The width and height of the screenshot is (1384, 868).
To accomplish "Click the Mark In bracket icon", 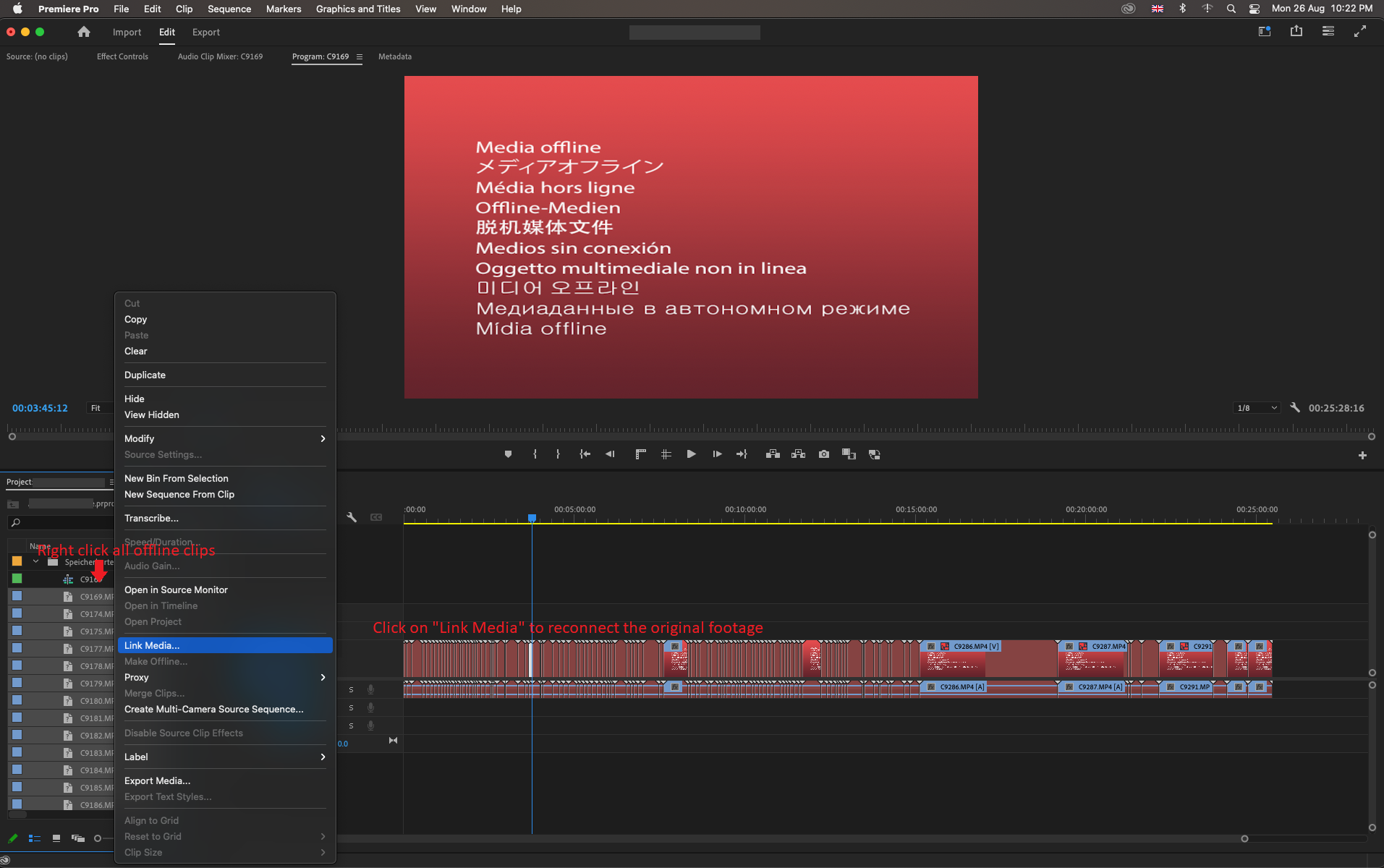I will (x=535, y=454).
